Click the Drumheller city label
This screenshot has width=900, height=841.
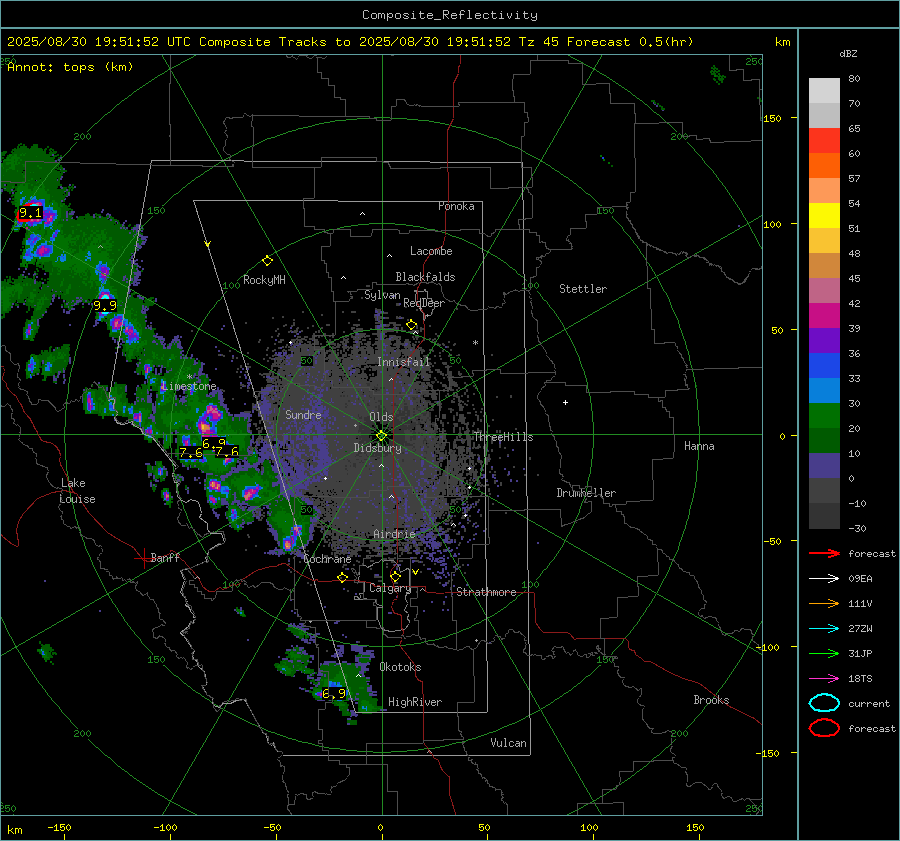[x=585, y=493]
